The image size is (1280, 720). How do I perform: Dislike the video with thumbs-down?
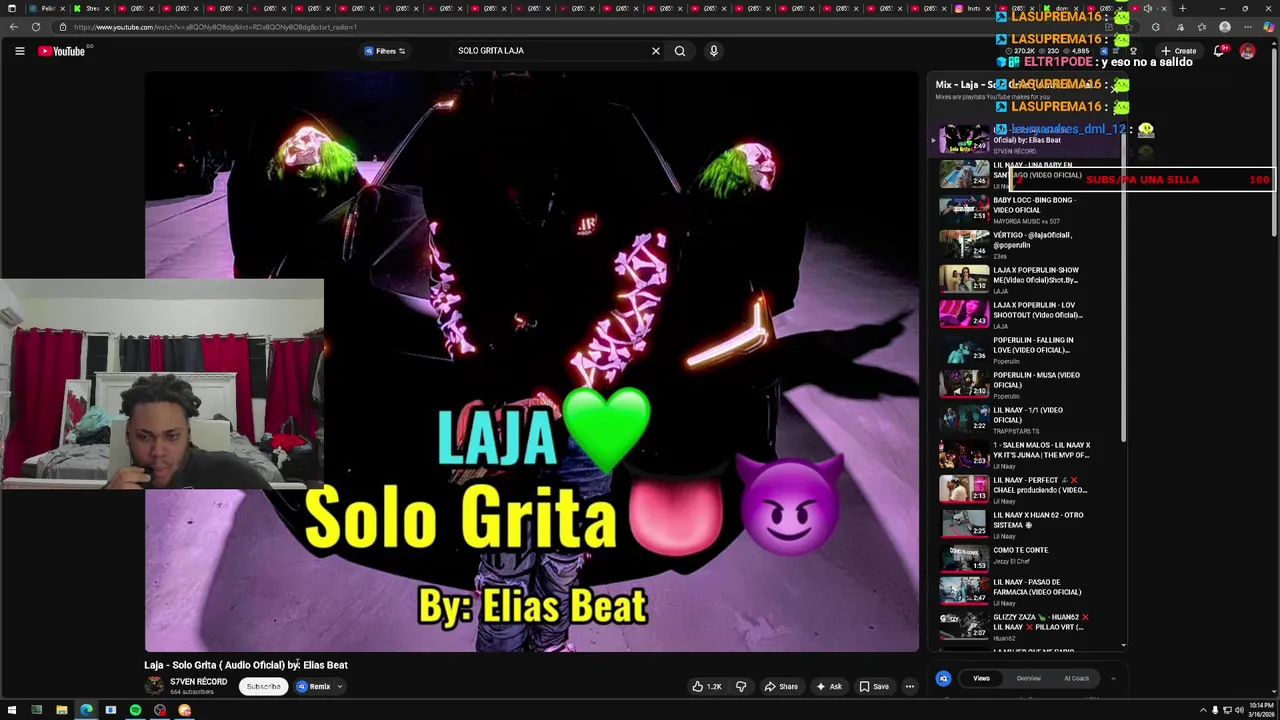click(x=741, y=687)
